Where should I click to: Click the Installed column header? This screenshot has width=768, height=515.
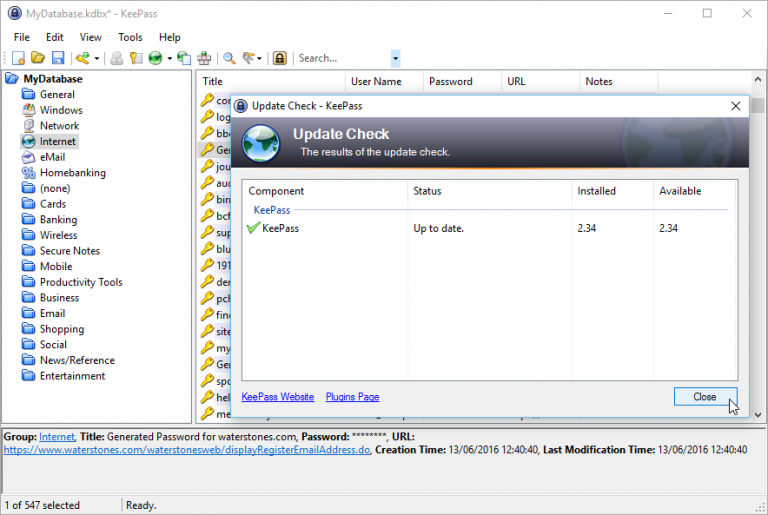(x=612, y=191)
